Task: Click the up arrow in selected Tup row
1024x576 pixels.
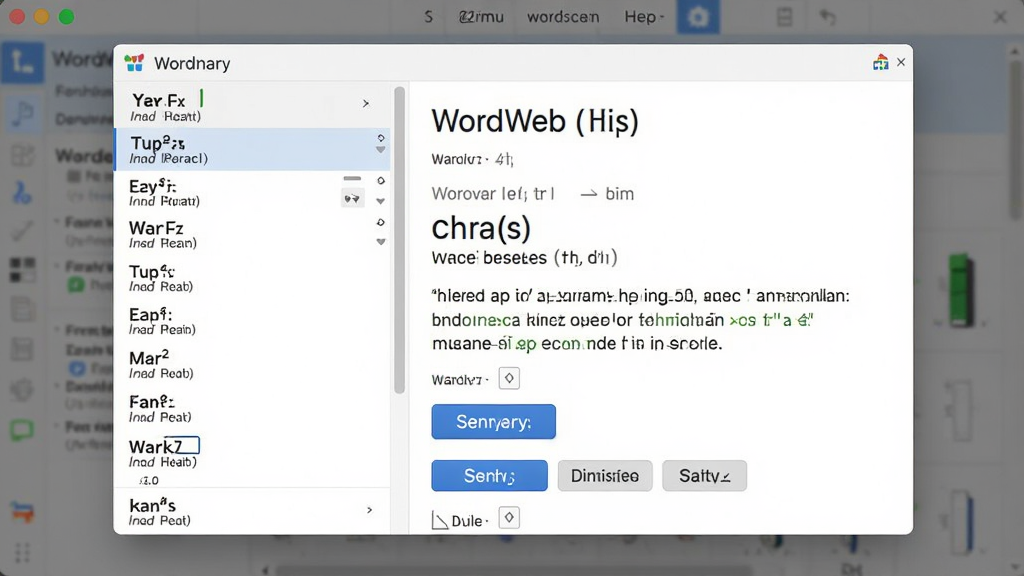Action: tap(381, 138)
